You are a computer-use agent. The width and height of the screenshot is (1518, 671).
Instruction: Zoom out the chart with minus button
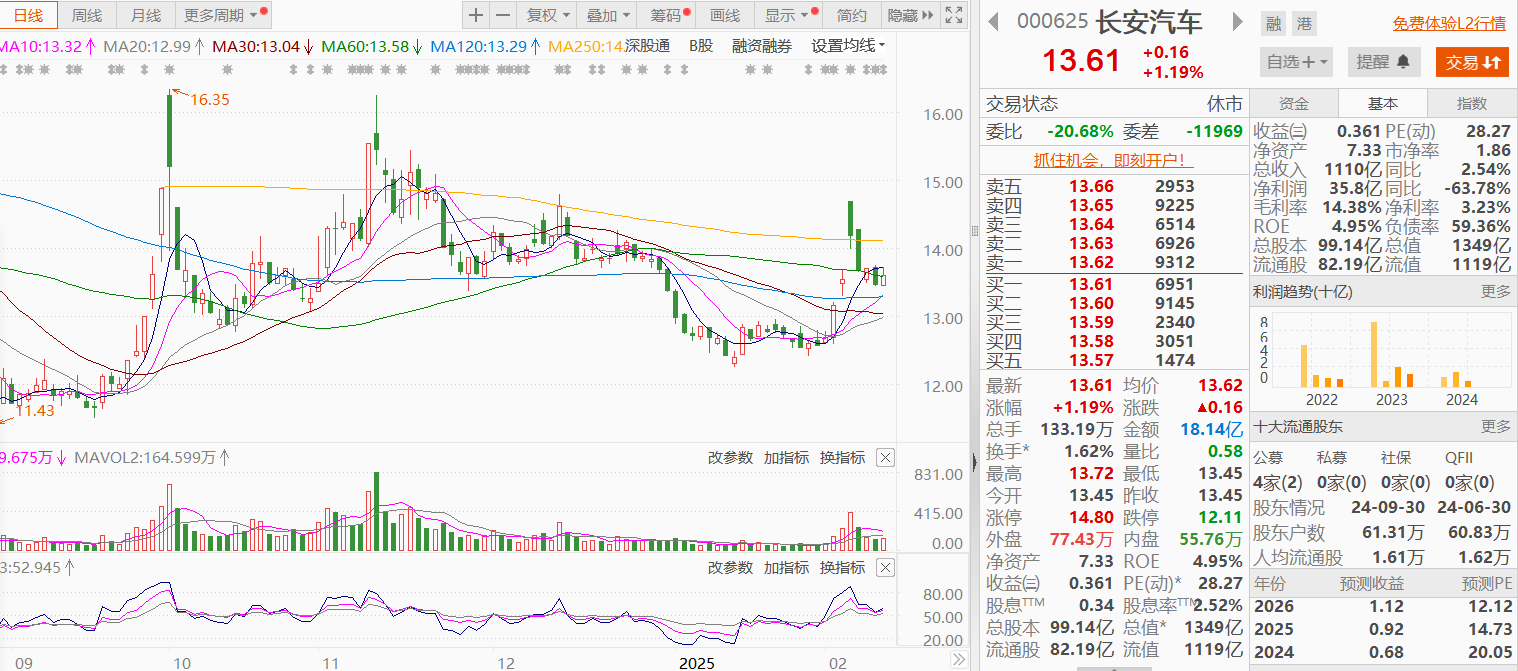pyautogui.click(x=503, y=15)
